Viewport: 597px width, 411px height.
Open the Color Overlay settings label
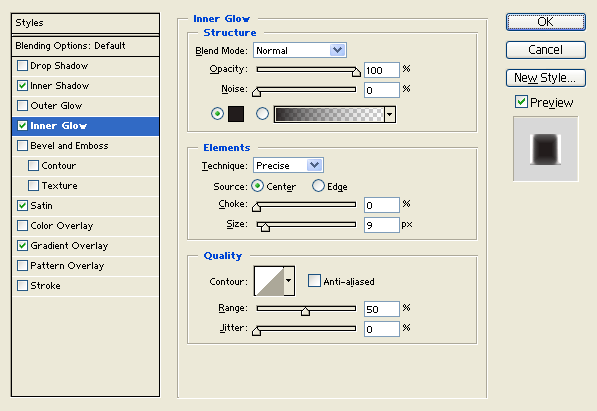(x=62, y=225)
